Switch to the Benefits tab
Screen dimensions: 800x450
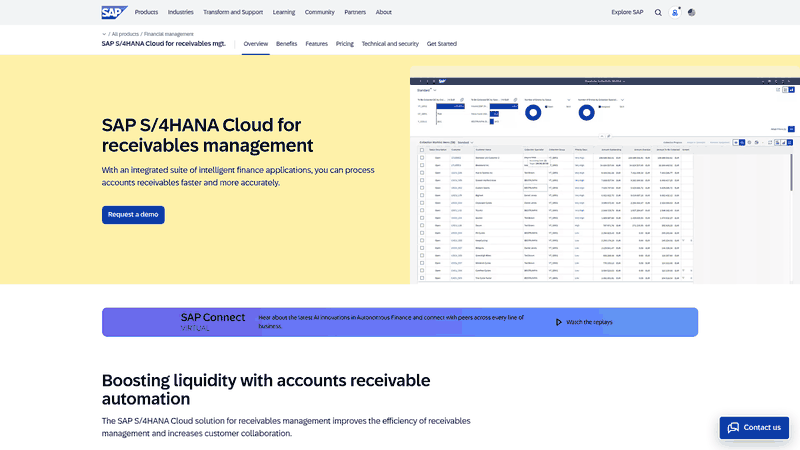pos(286,44)
